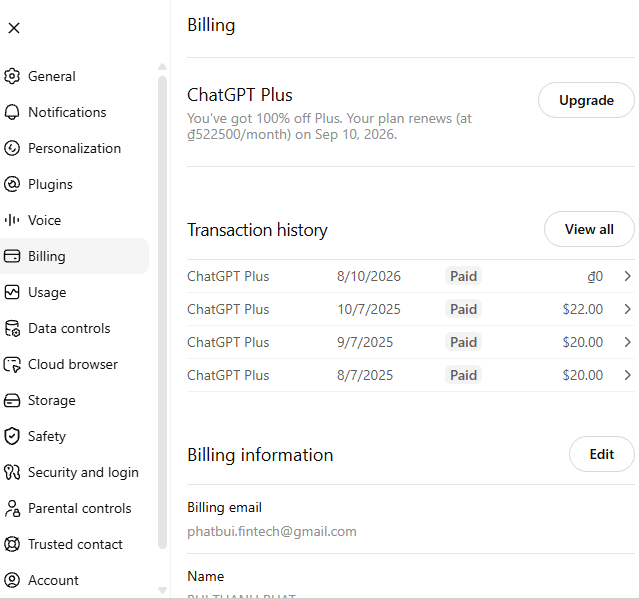
Task: Click the ChatGPT Plus plan heading
Action: click(x=240, y=95)
